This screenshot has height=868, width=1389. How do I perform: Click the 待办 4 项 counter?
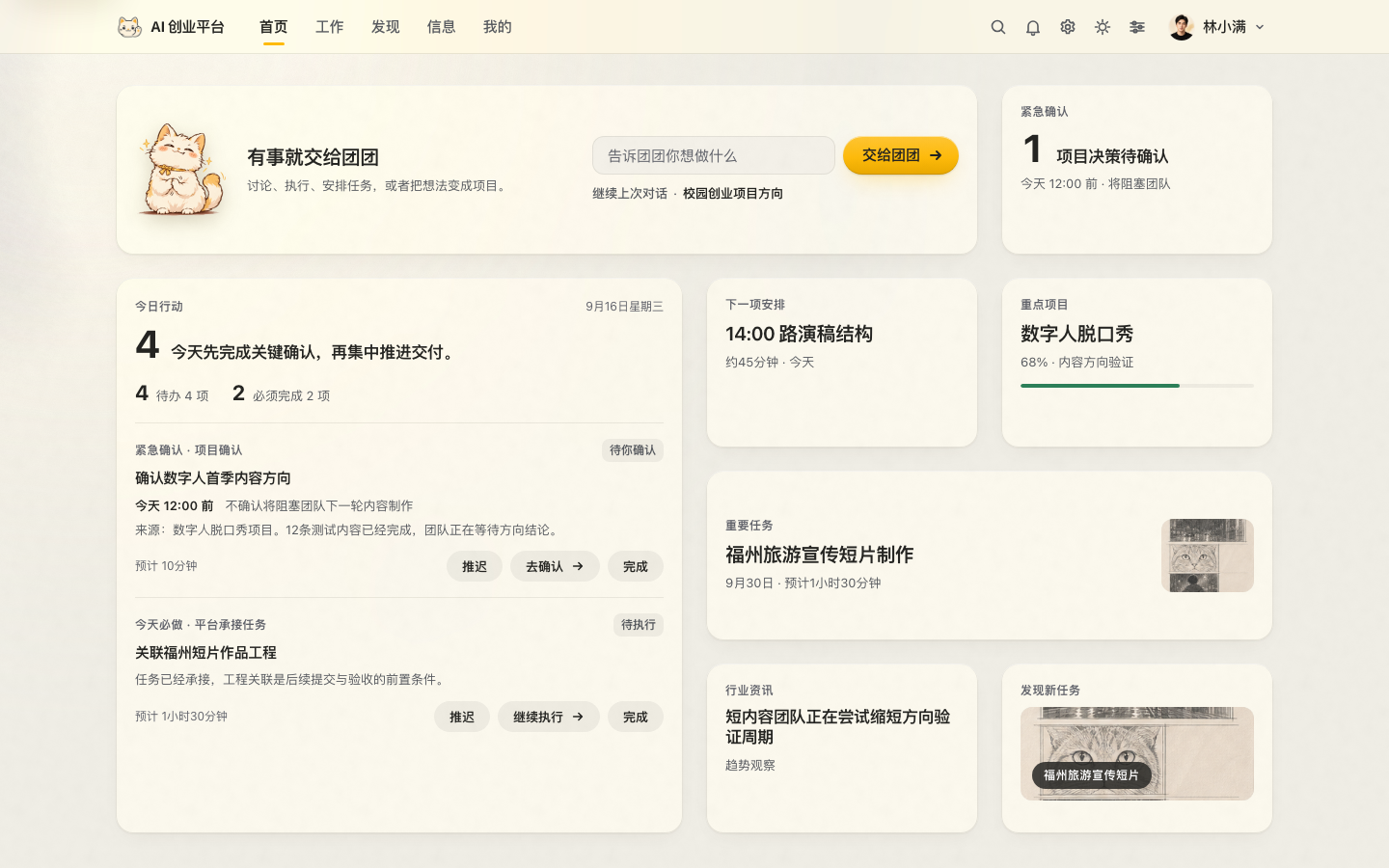[172, 393]
